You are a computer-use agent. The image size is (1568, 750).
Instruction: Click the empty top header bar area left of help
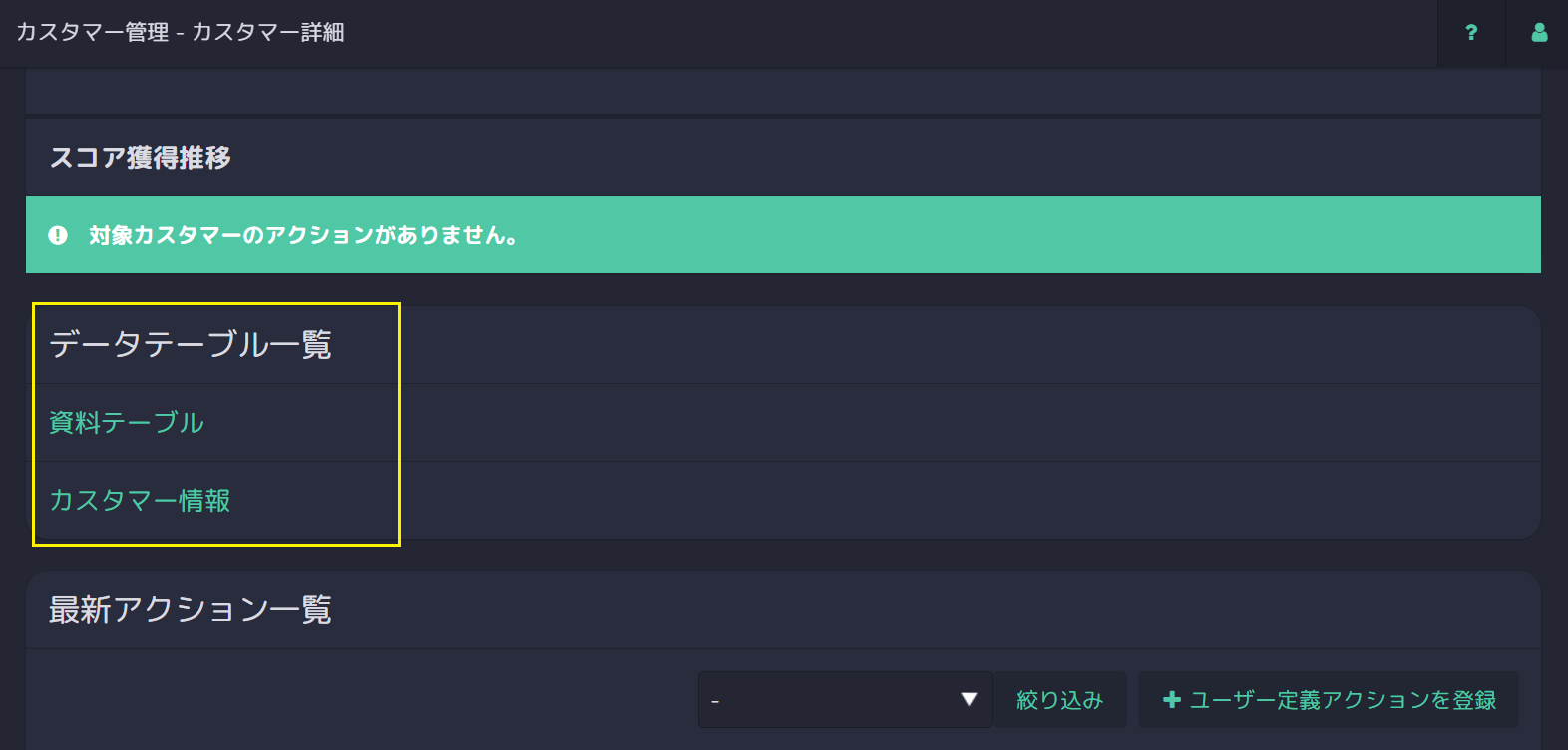888,33
